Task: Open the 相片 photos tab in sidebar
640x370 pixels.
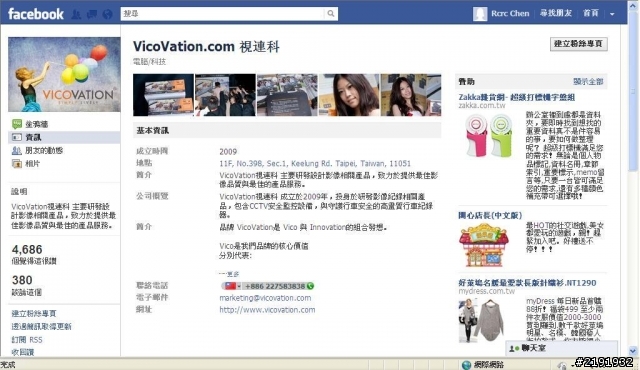Action: [33, 164]
